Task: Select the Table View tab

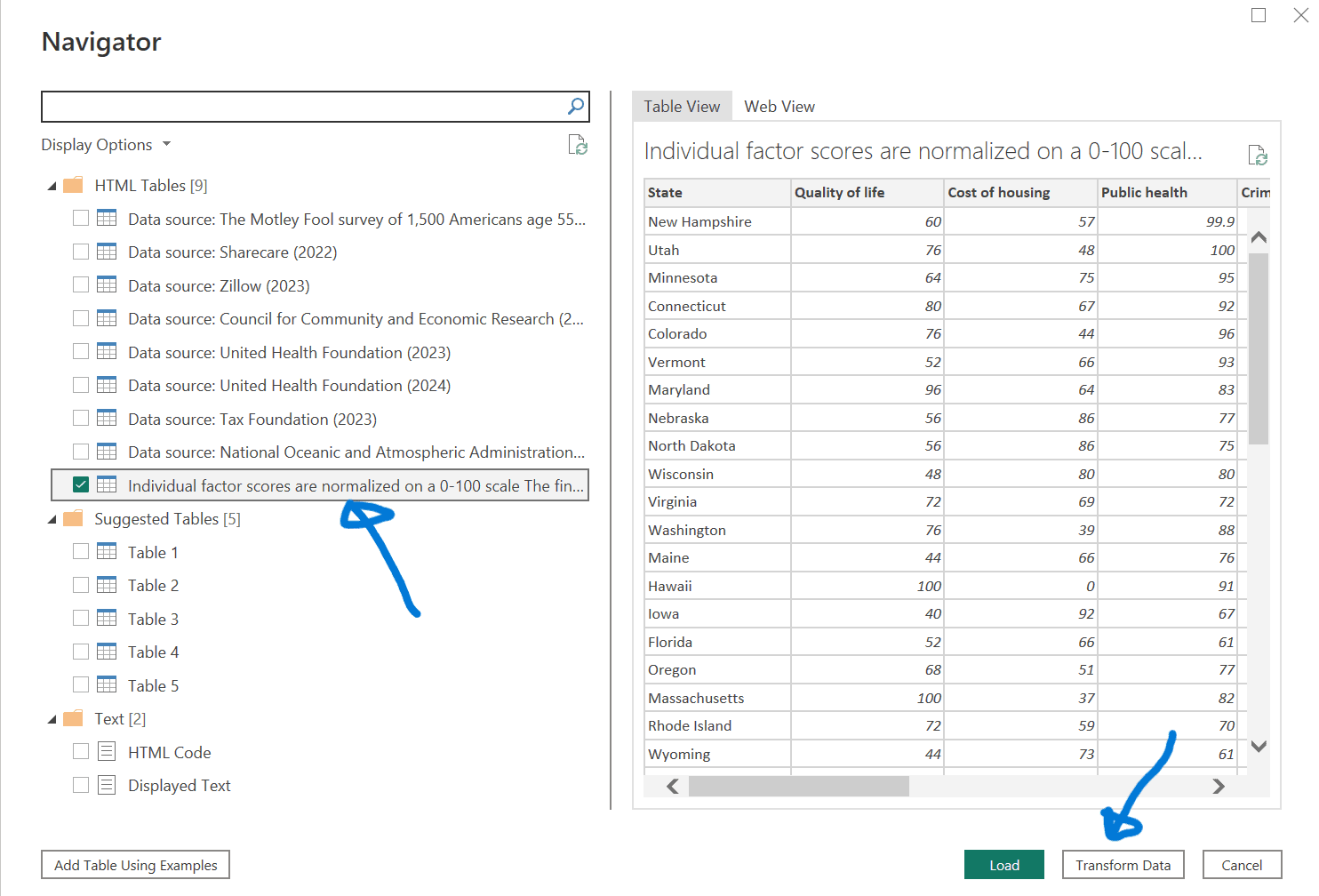Action: coord(682,107)
